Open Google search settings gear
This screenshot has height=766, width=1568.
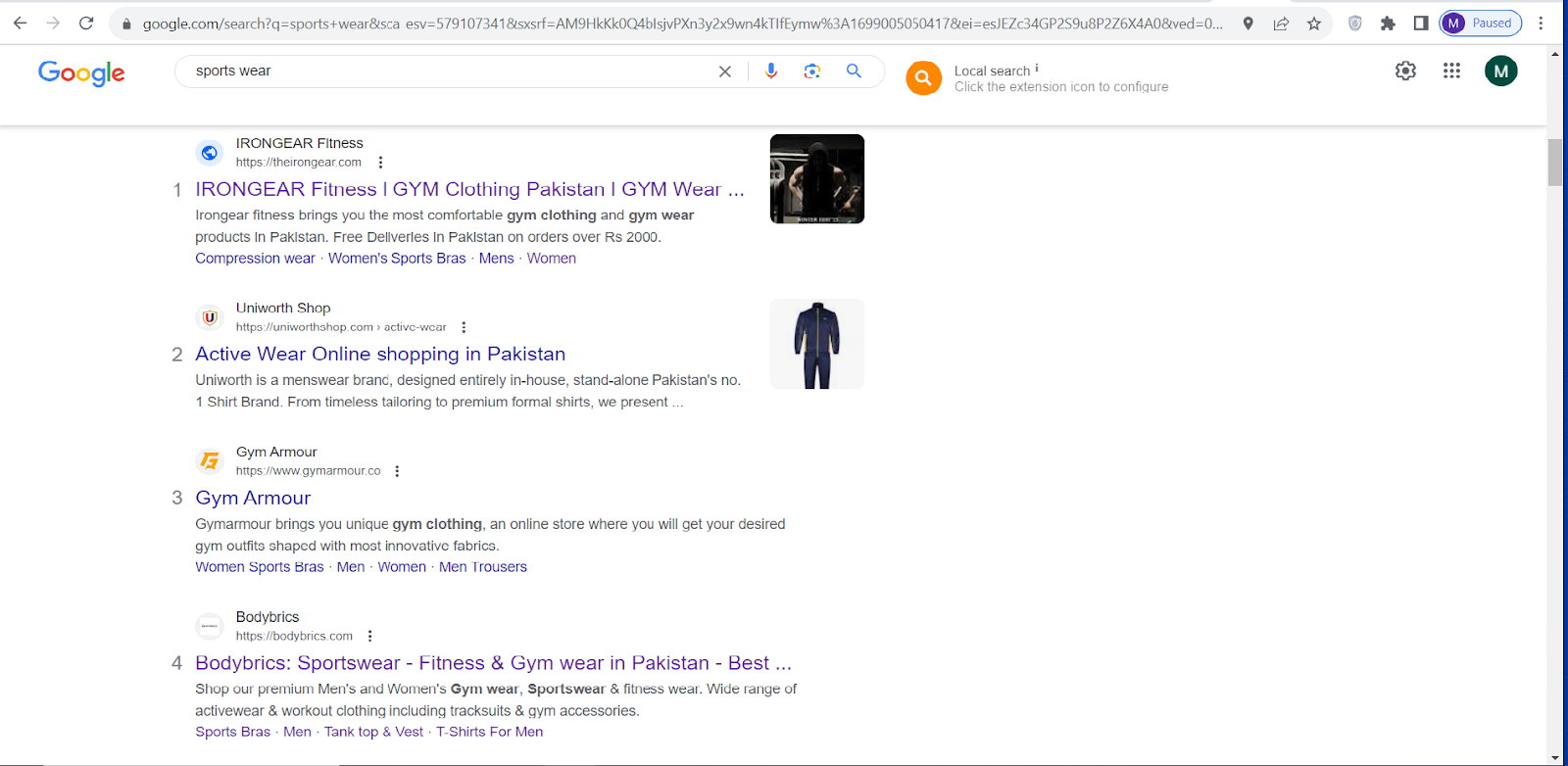(x=1405, y=71)
